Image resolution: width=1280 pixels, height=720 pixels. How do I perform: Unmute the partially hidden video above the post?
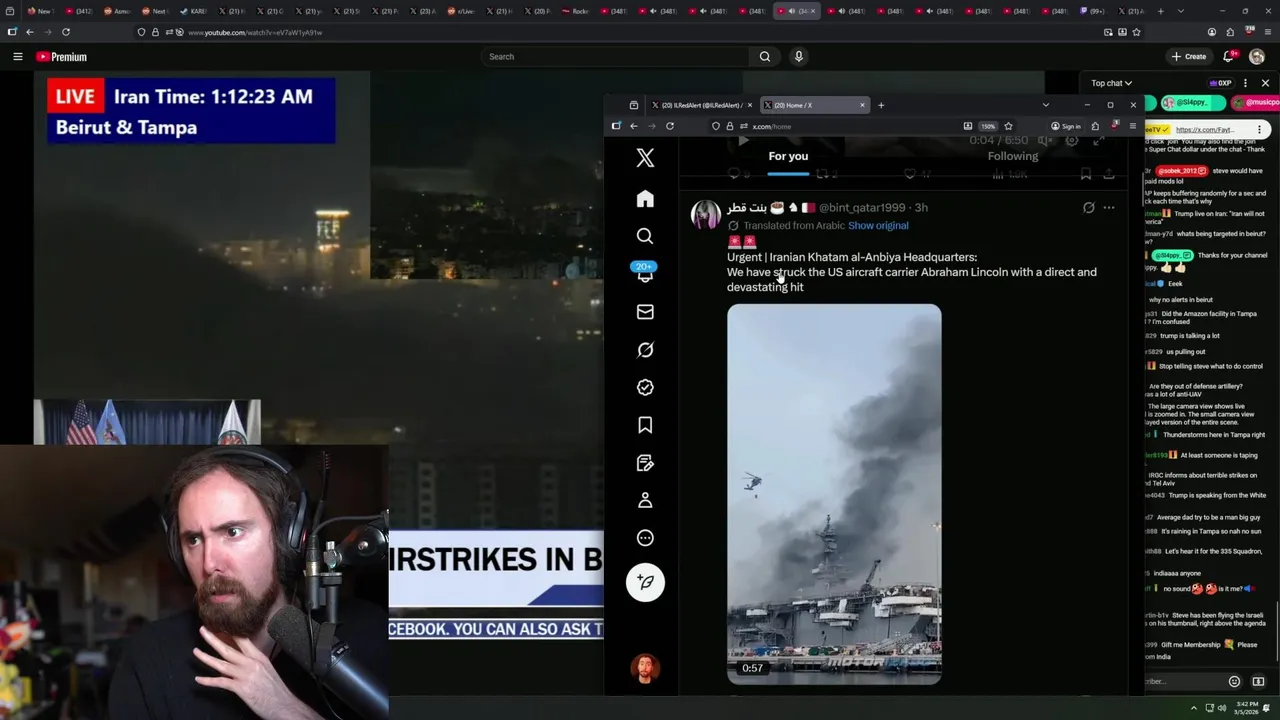[1044, 141]
